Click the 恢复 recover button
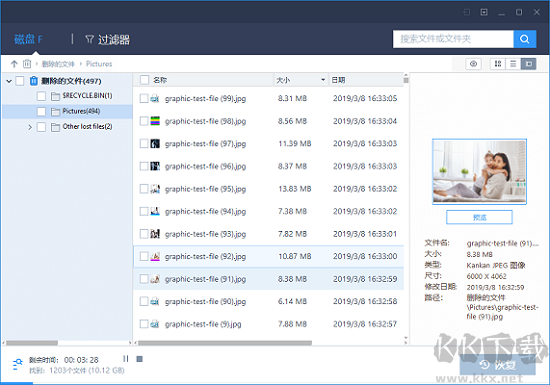Viewport: 550px width, 385px height. [498, 365]
